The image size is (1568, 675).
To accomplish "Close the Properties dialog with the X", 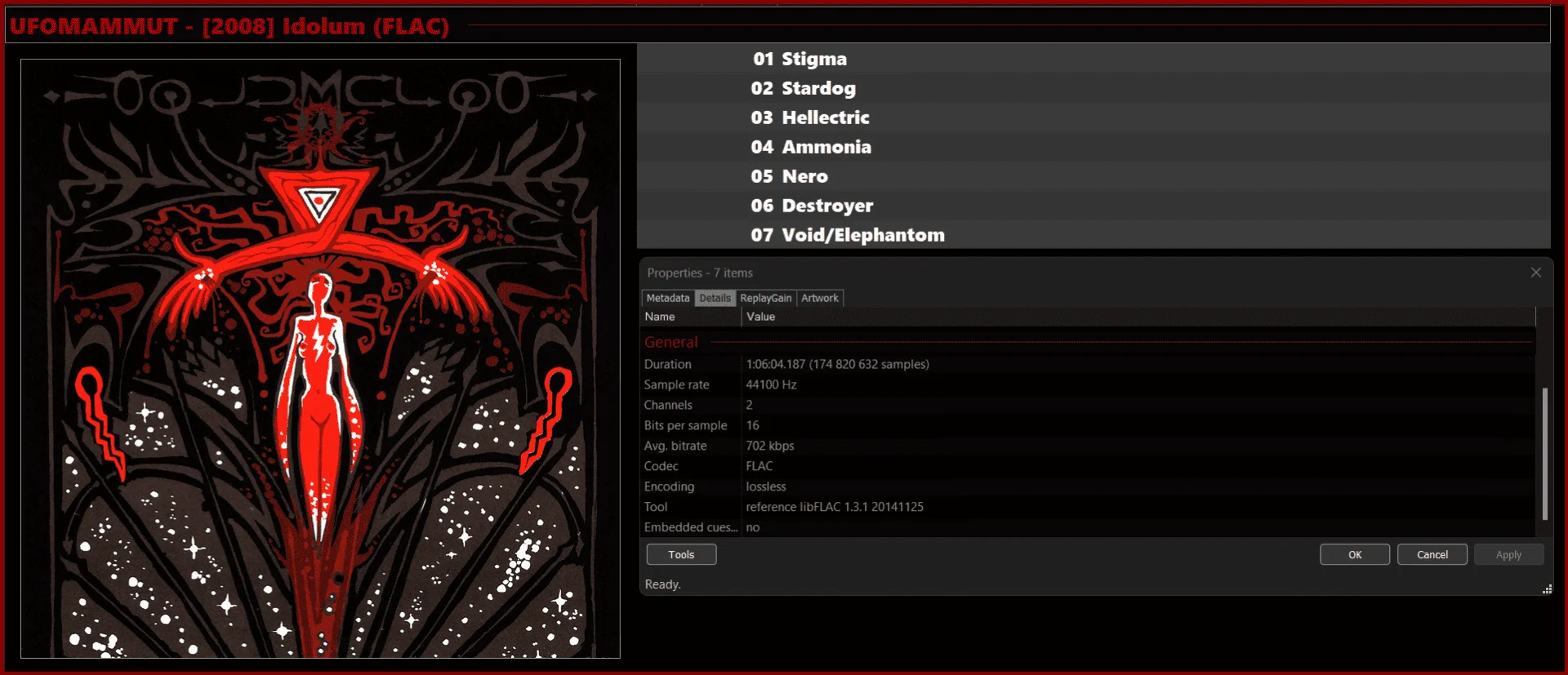I will [1535, 273].
